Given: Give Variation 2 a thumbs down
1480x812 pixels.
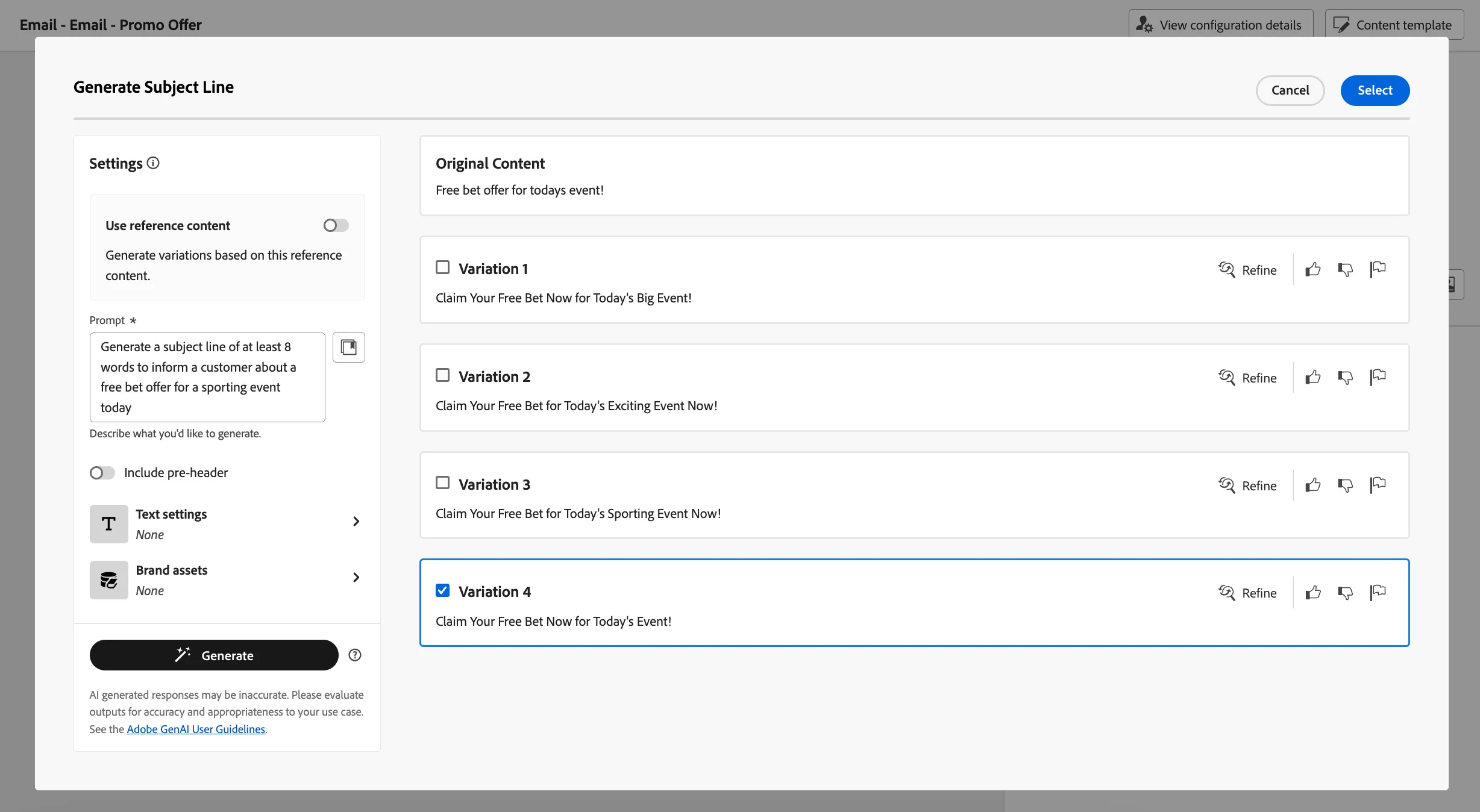Looking at the screenshot, I should [1345, 377].
